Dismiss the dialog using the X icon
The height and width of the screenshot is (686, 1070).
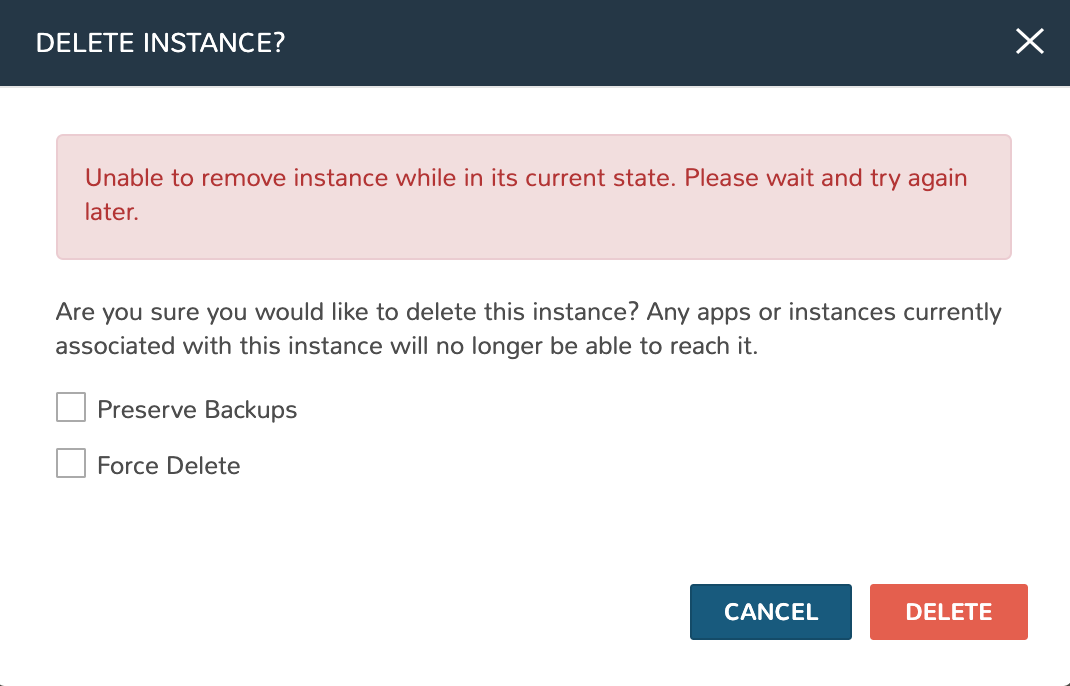[x=1029, y=42]
